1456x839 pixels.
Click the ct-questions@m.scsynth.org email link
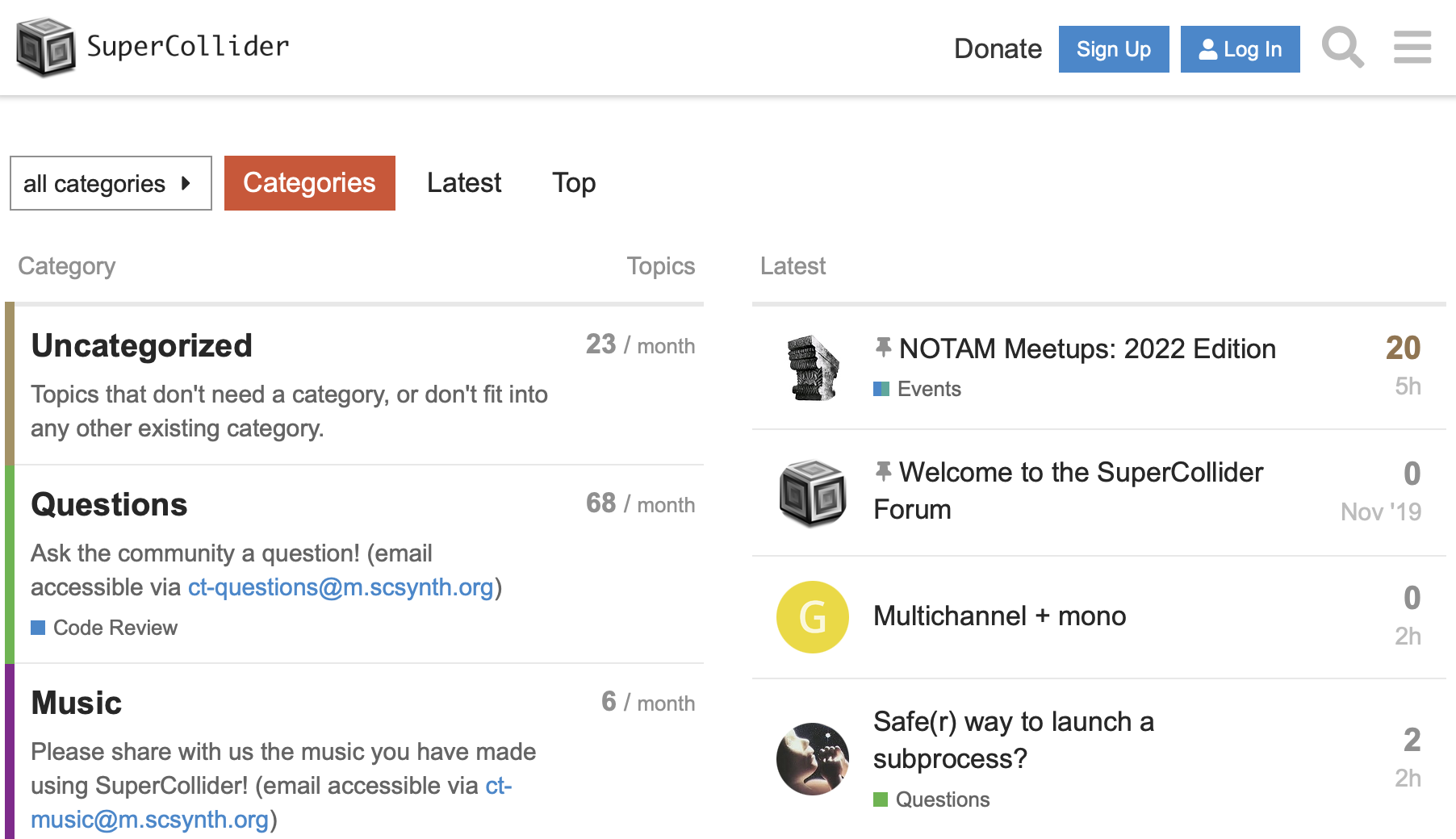coord(341,587)
